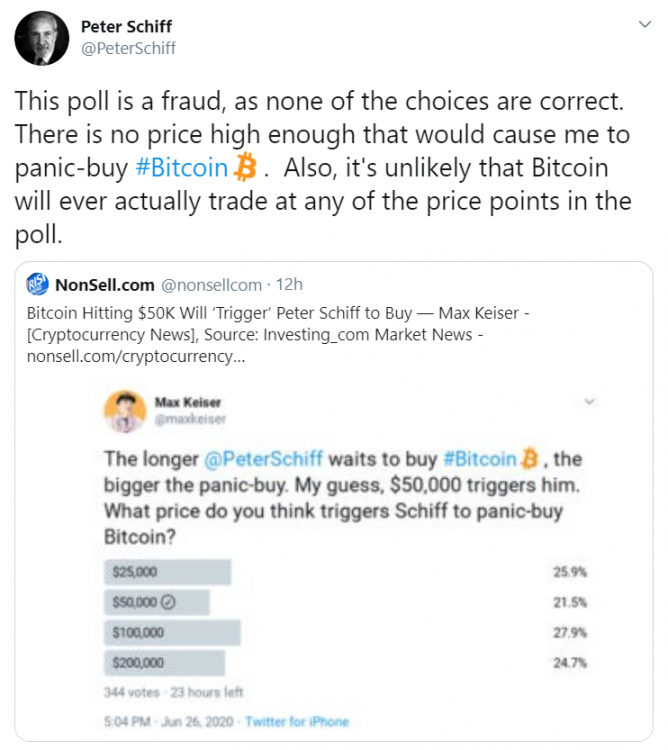Open the 12h tweet timestamp

coord(289,285)
